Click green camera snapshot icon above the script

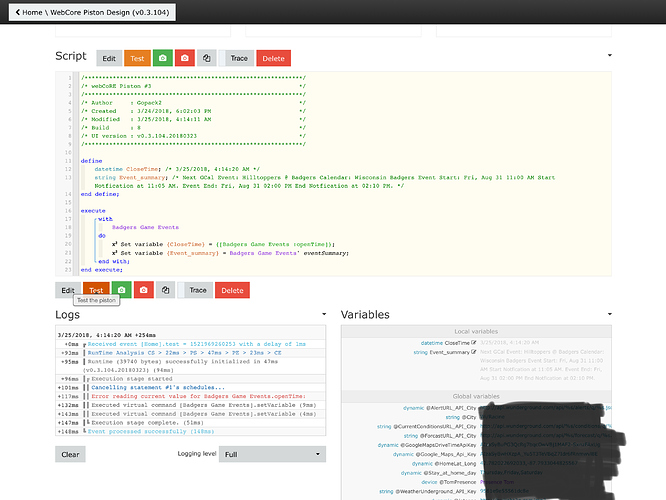(x=163, y=58)
